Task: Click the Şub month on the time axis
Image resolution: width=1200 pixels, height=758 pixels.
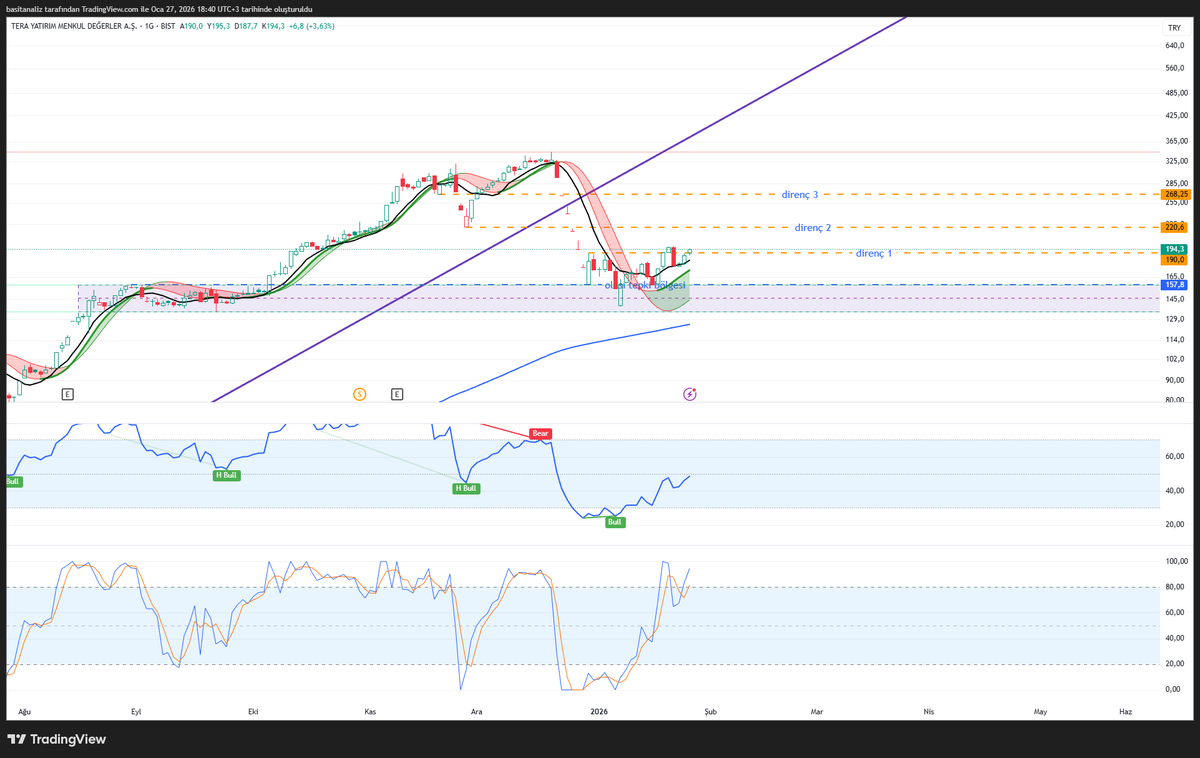Action: click(710, 712)
